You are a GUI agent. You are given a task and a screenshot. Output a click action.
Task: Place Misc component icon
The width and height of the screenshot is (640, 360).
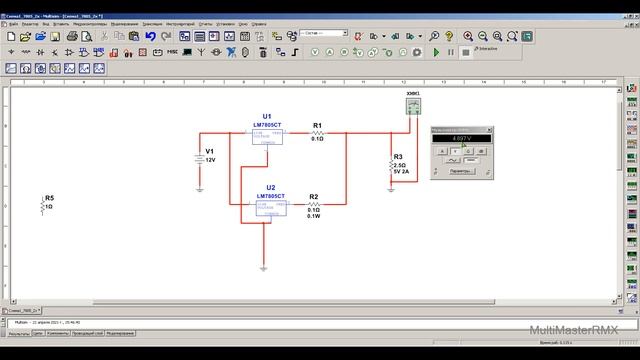[172, 52]
